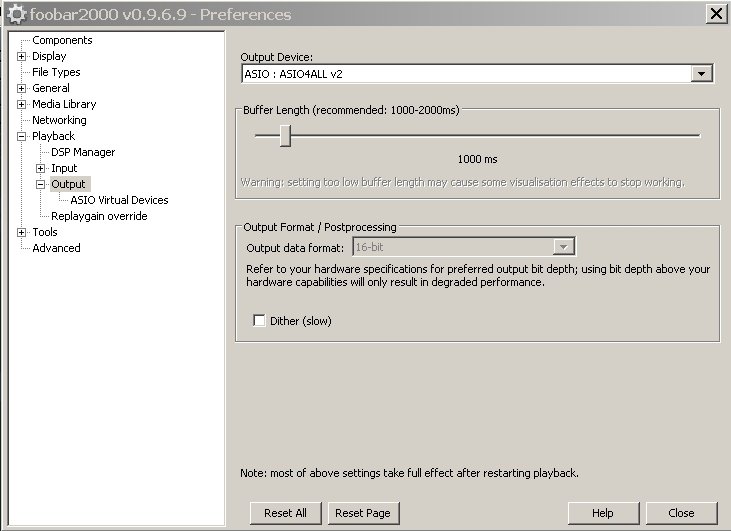Select Input under Playback
Screen dimensions: 731x531
pyautogui.click(x=64, y=168)
